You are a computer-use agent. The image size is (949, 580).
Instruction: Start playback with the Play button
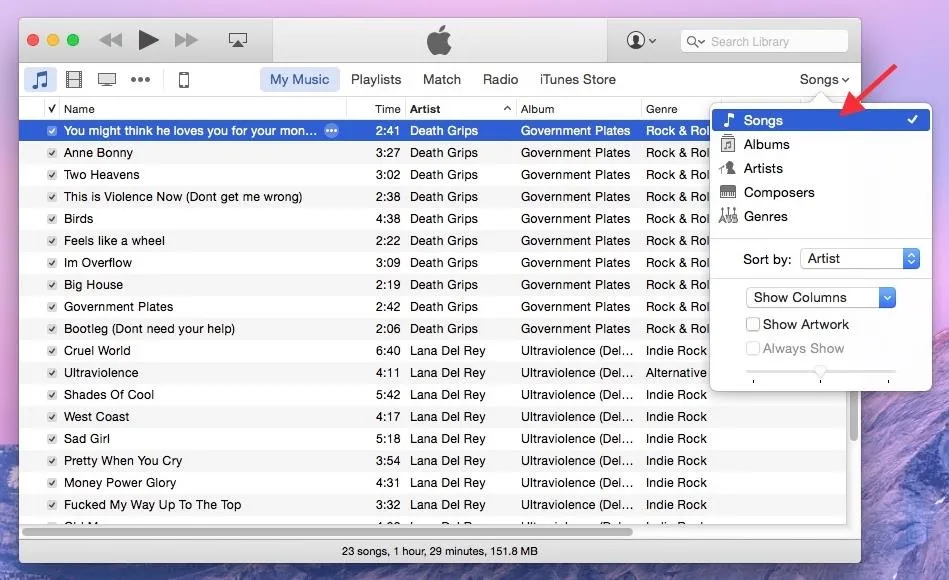point(148,40)
